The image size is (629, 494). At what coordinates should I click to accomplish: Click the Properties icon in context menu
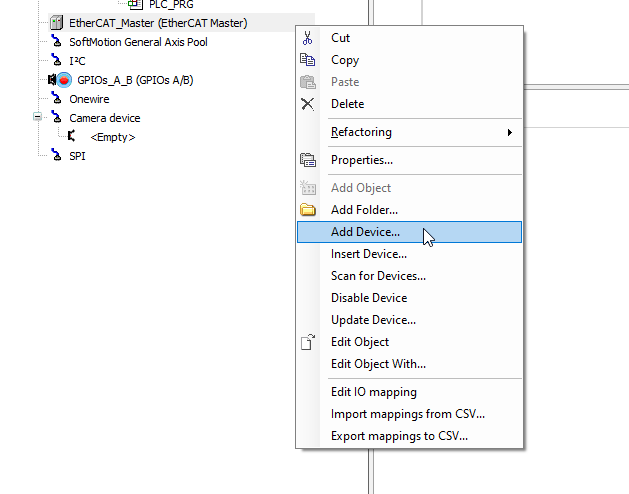[x=308, y=160]
